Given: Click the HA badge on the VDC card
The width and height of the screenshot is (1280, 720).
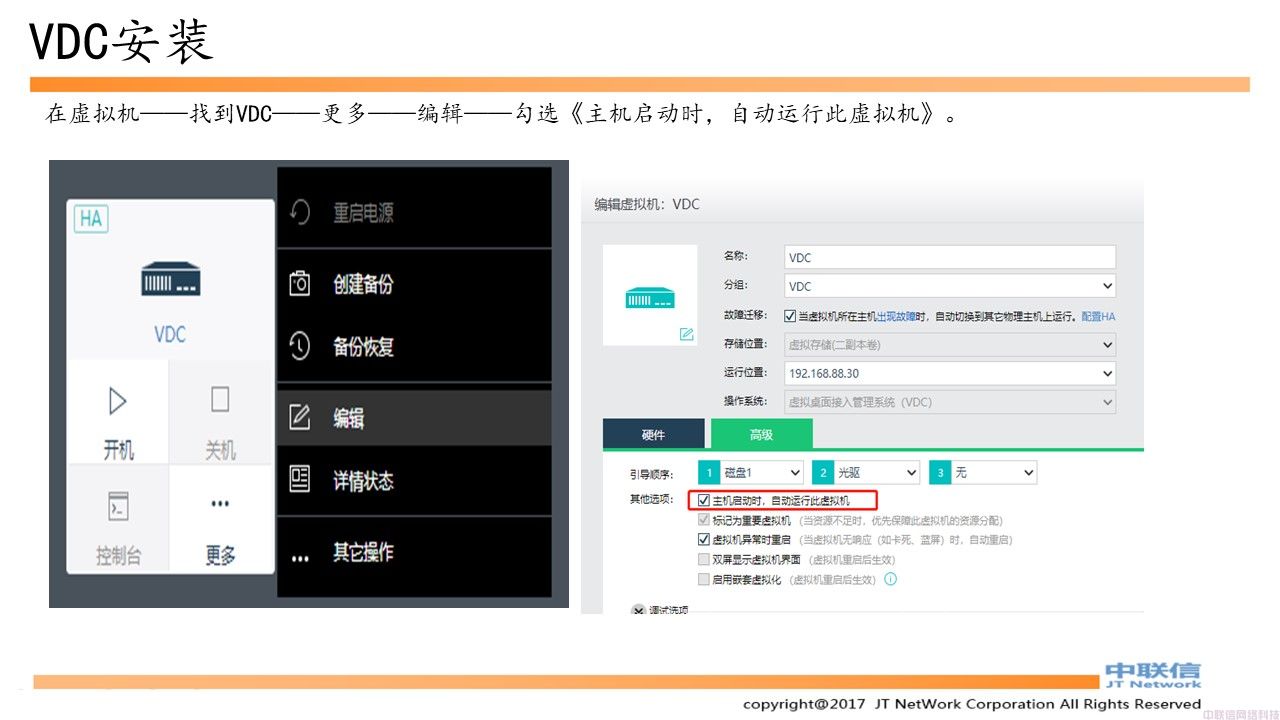Looking at the screenshot, I should pyautogui.click(x=91, y=218).
